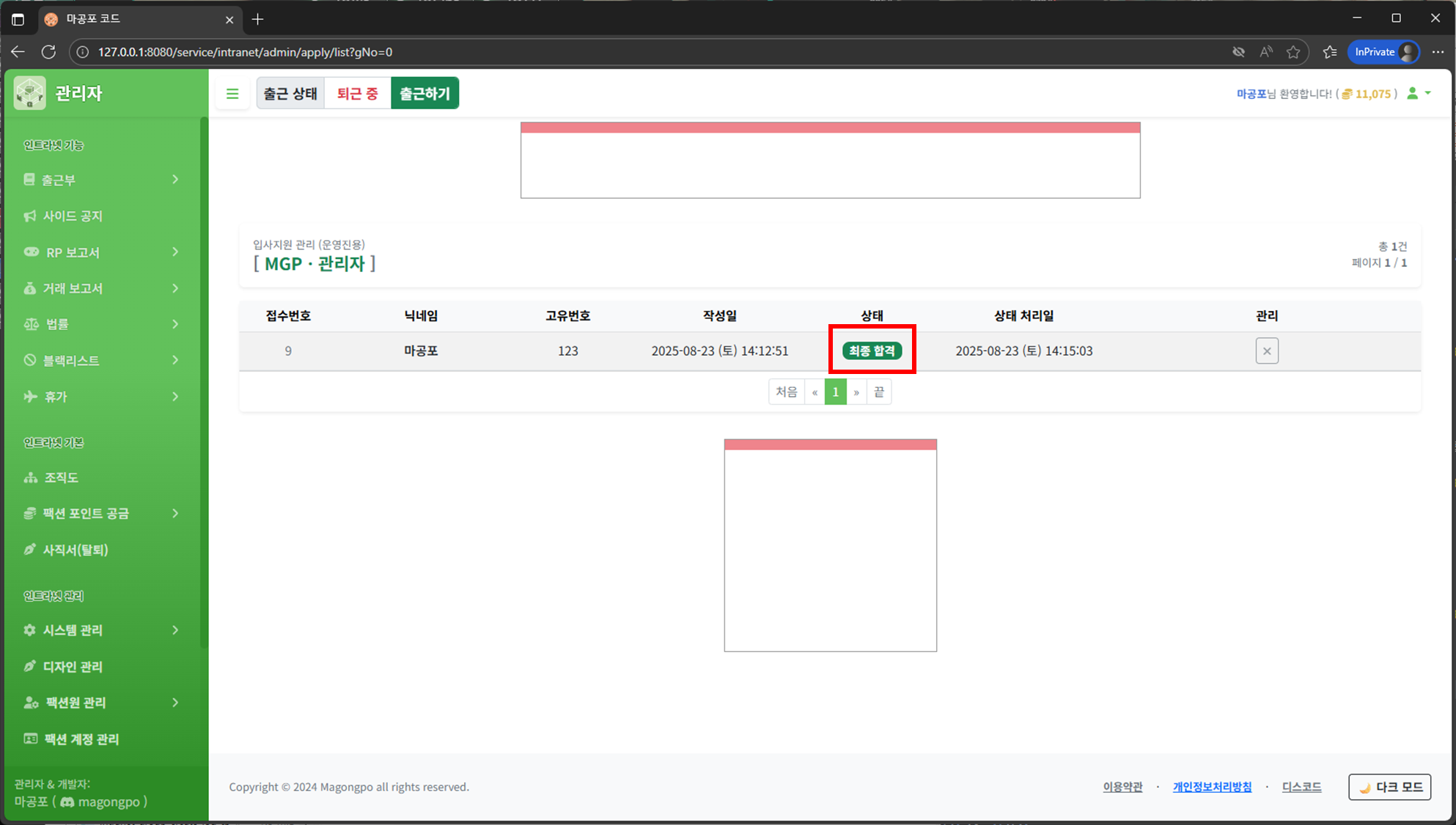Viewport: 1456px width, 825px height.
Task: Expand the RP 보고서 chevron
Action: [175, 252]
